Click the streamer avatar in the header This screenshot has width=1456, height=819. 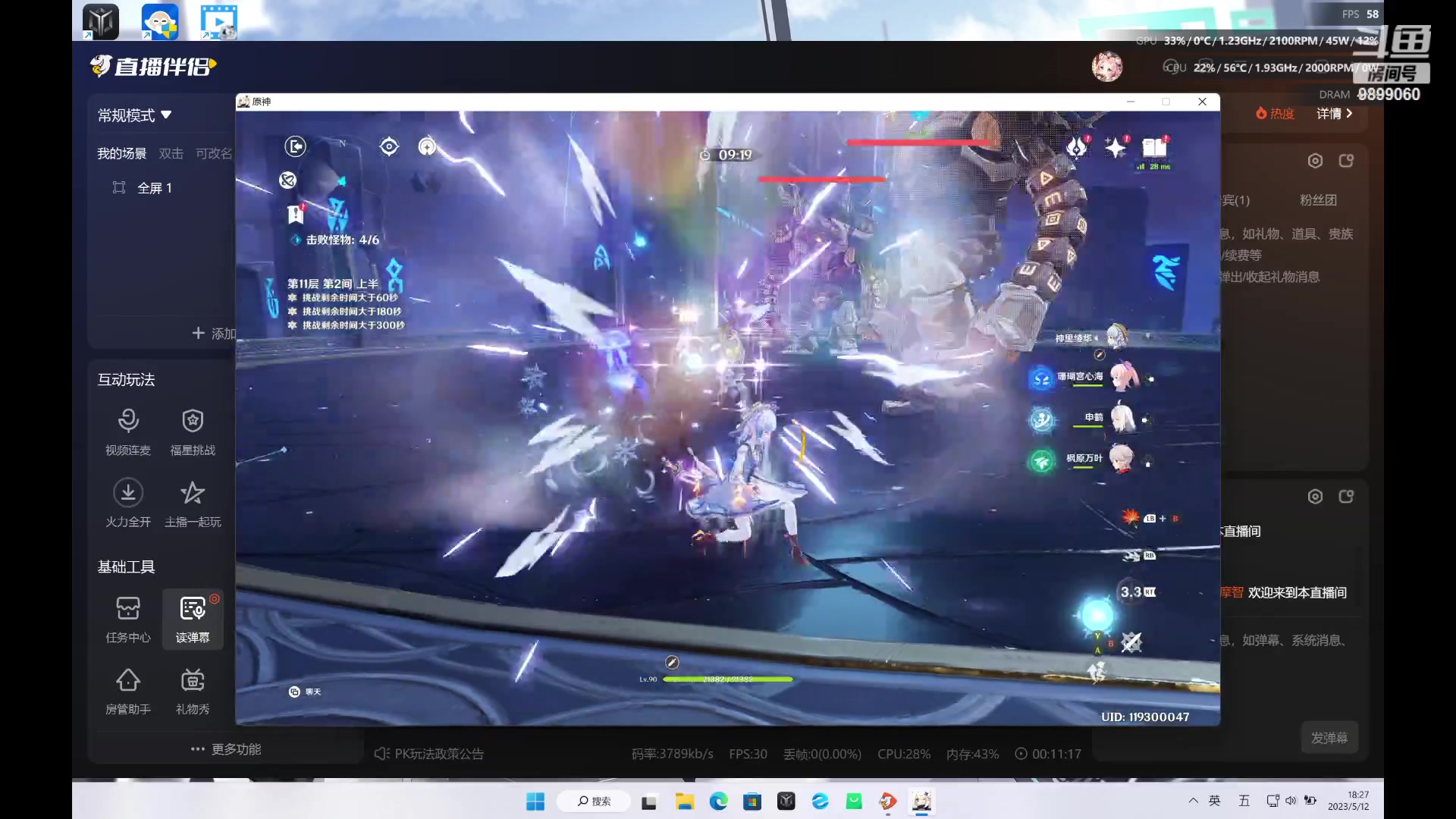tap(1106, 67)
